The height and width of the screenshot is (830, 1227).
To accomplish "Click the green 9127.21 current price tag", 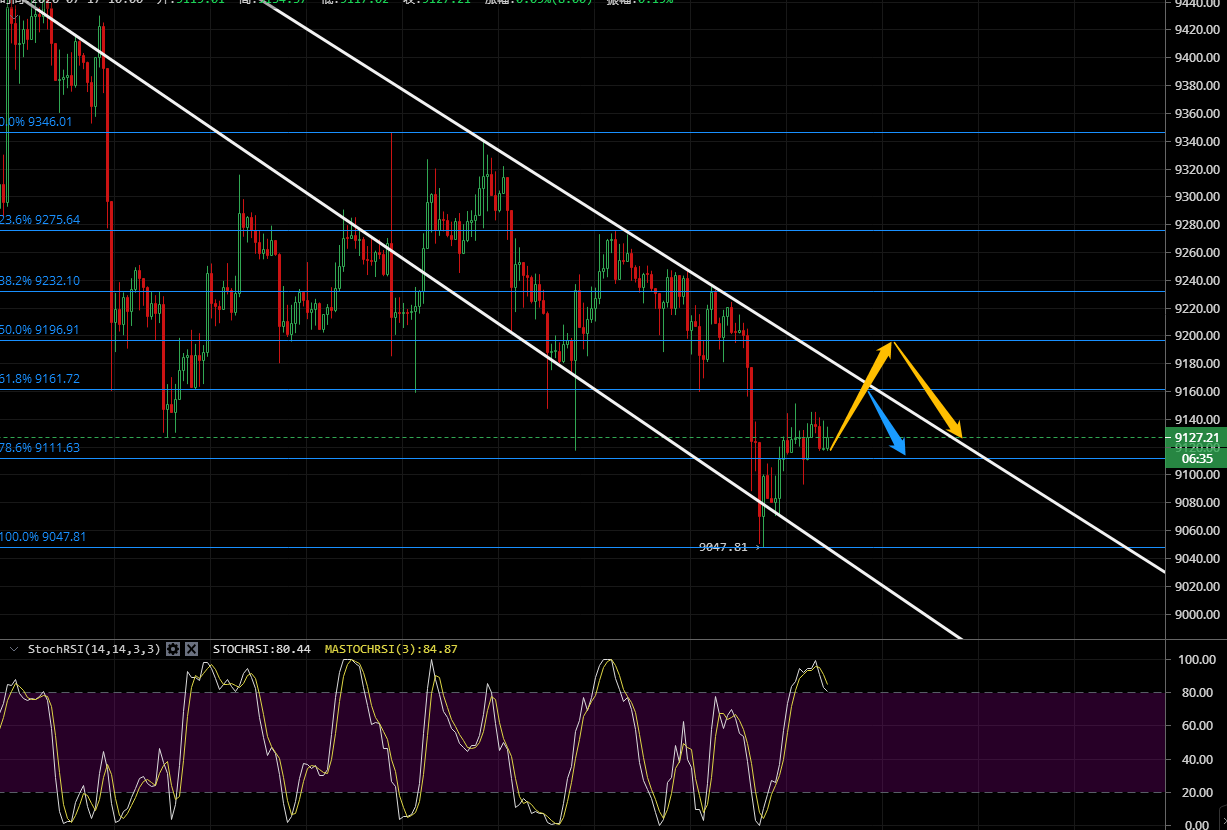I will 1196,438.
